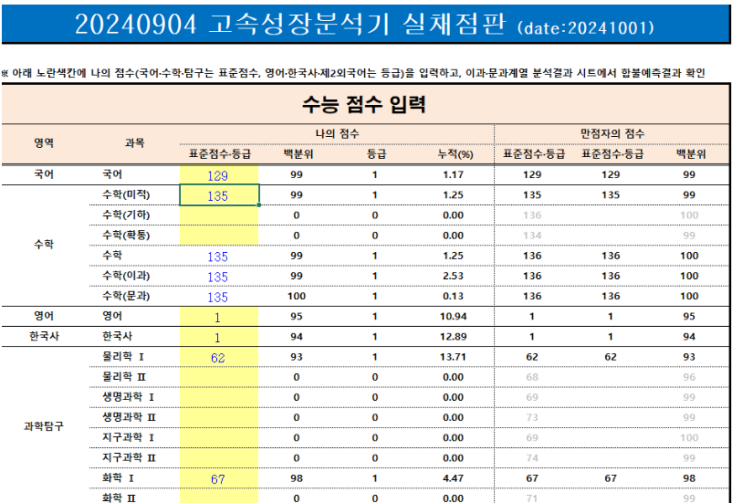Select the empty 물리학 II input cell
This screenshot has height=503, width=743.
point(219,377)
